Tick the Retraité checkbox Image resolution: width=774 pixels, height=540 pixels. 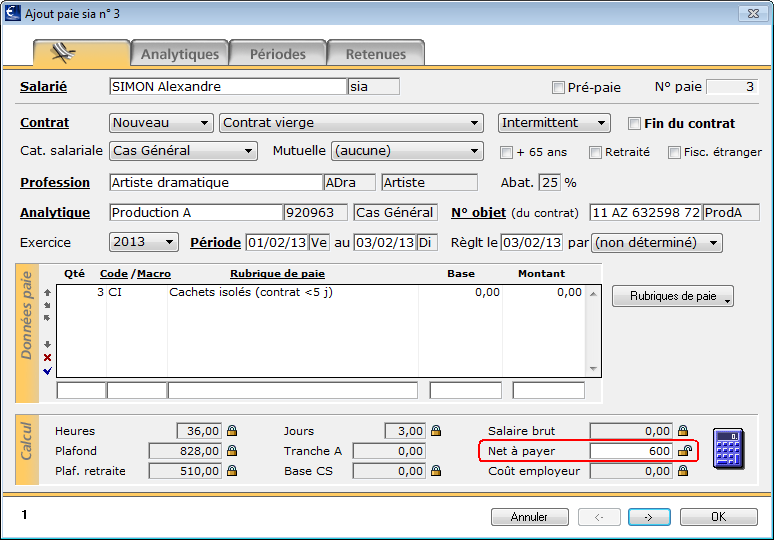[595, 153]
